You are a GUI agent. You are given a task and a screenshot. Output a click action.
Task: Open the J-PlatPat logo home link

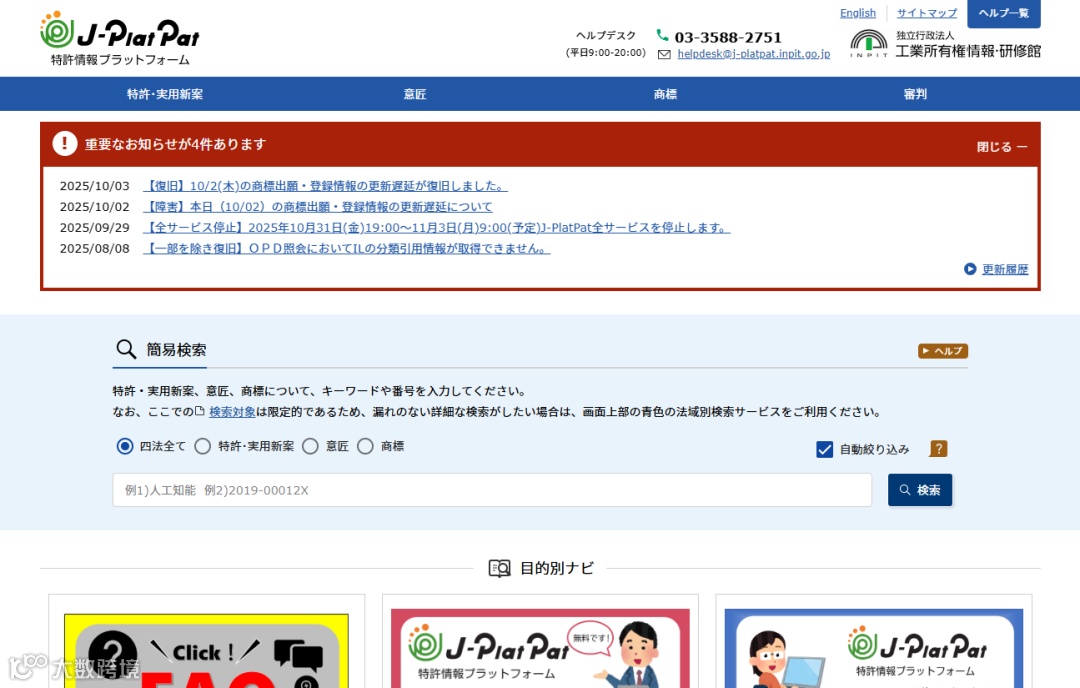click(x=121, y=39)
